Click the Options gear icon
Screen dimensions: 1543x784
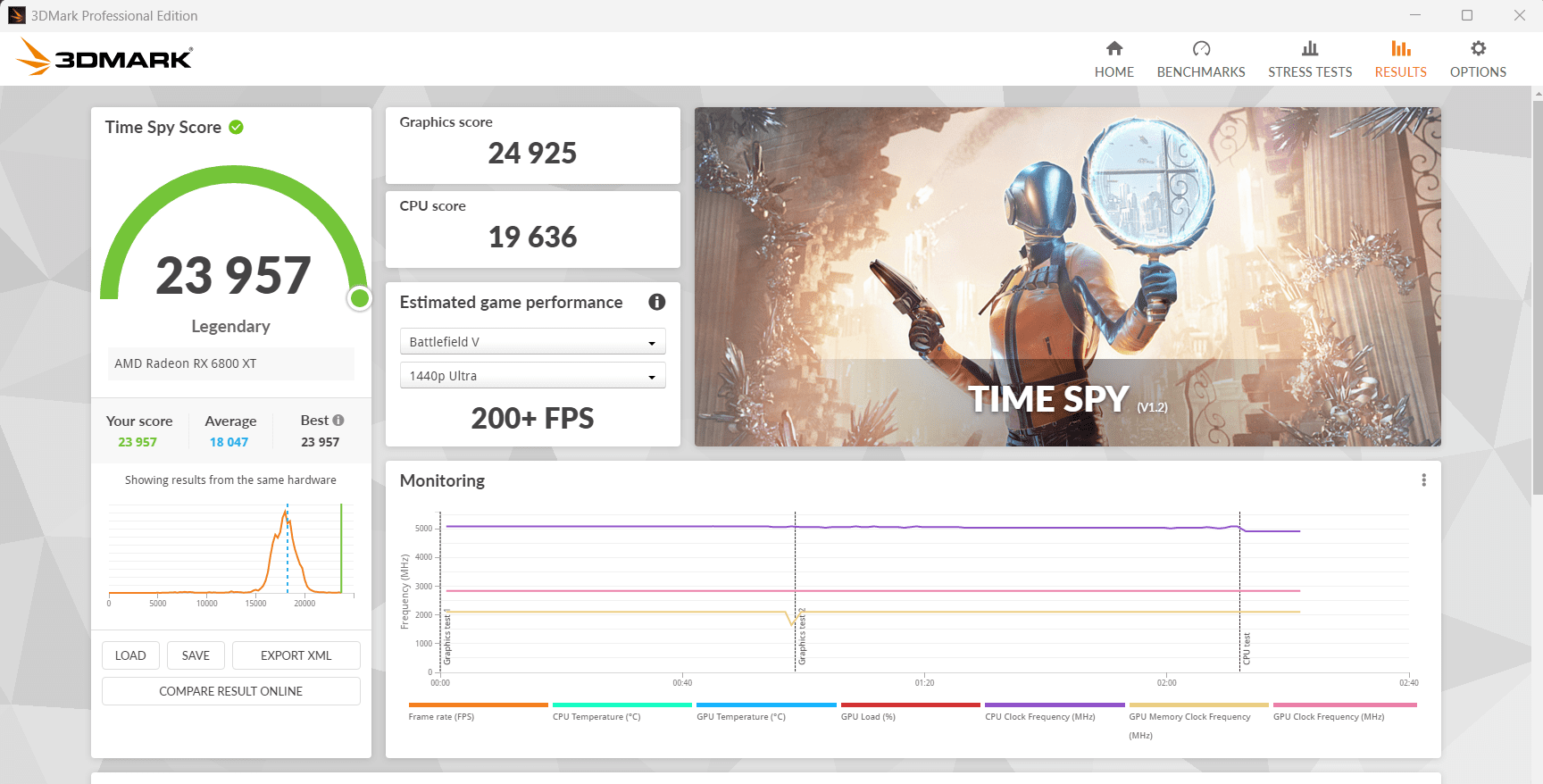tap(1478, 48)
